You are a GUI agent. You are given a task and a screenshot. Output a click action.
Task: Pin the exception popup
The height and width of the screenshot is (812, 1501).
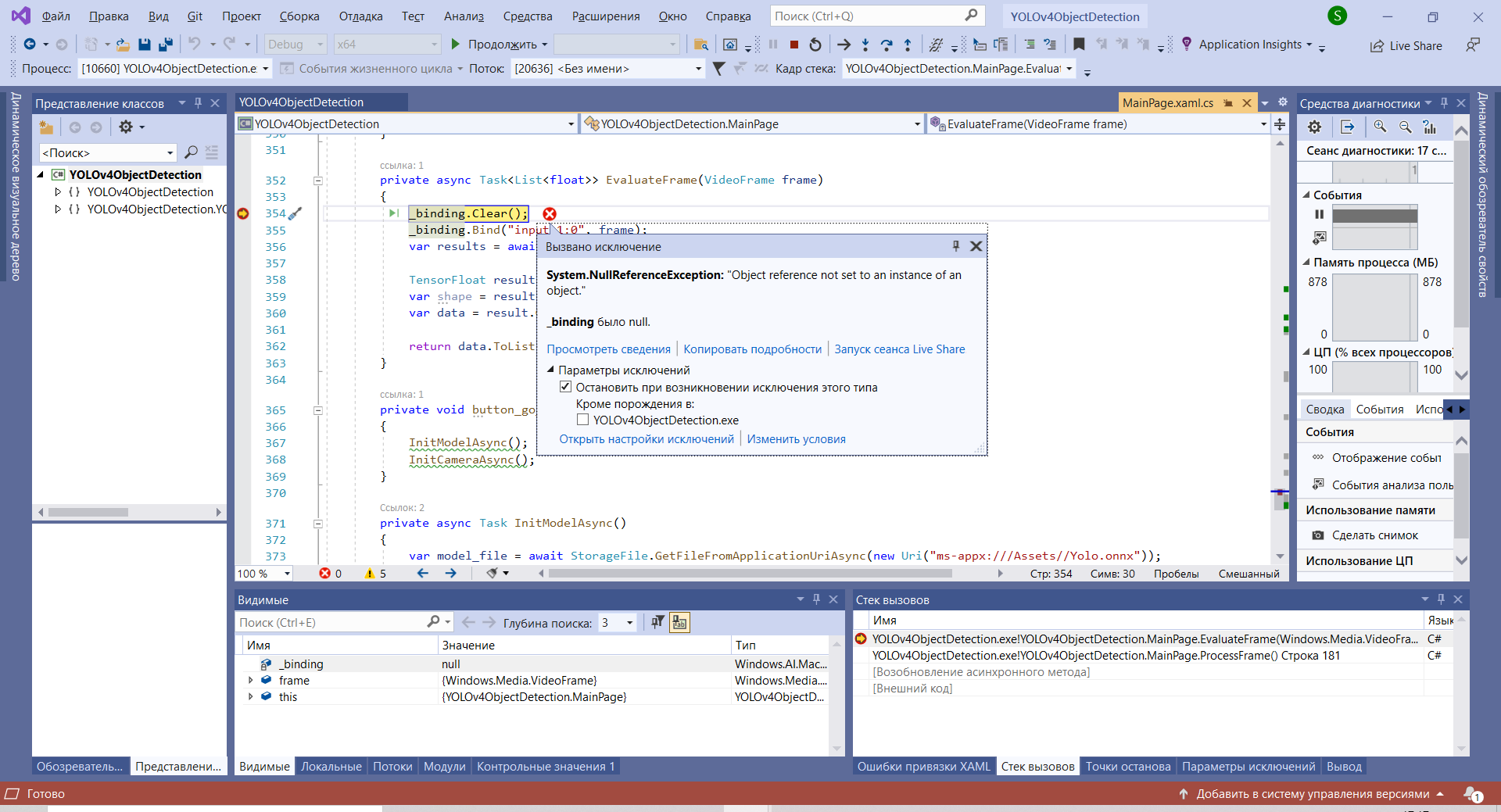pos(956,246)
